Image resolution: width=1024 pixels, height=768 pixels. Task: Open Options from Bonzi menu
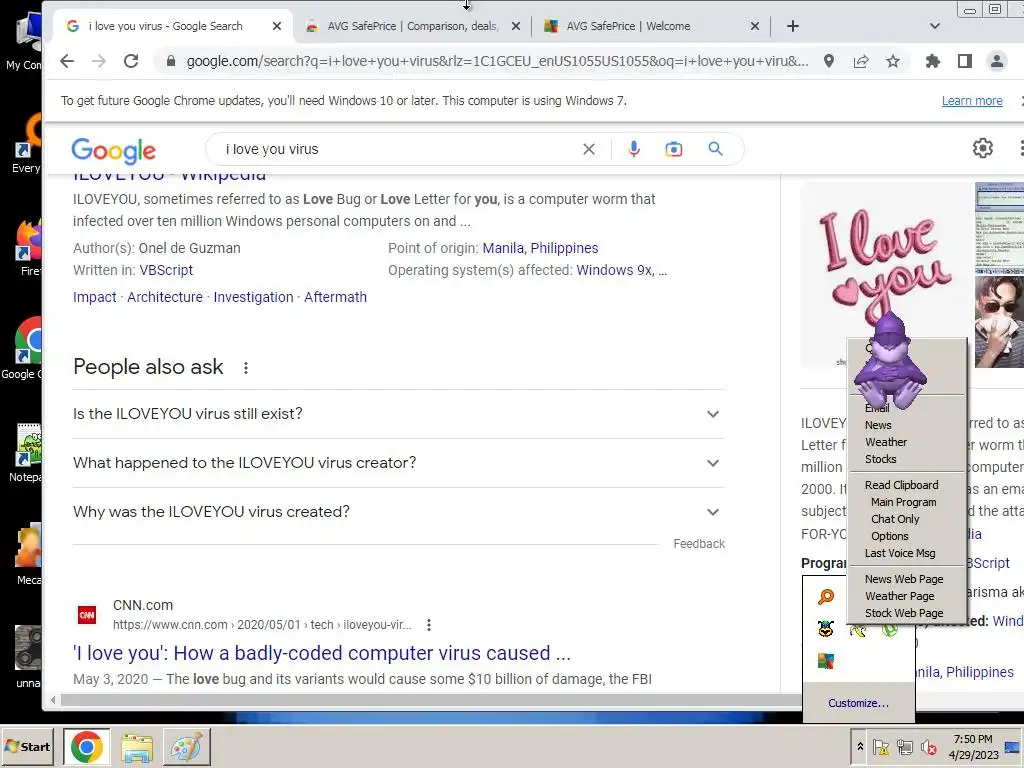point(889,536)
